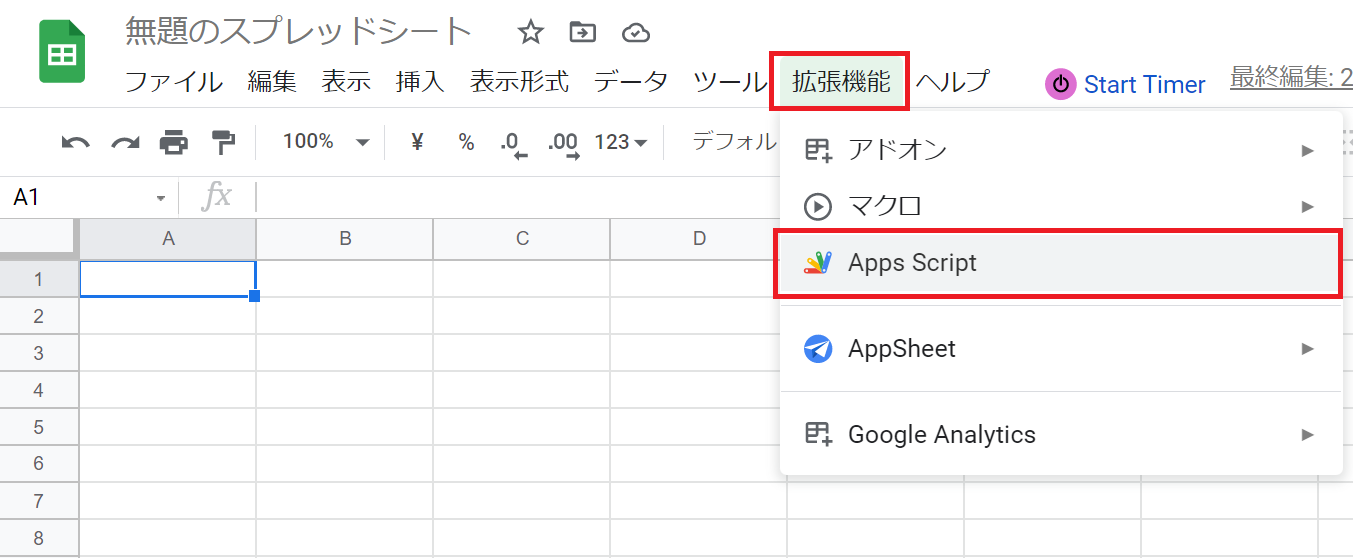Click the undo arrow icon
1353x558 pixels.
pos(75,143)
